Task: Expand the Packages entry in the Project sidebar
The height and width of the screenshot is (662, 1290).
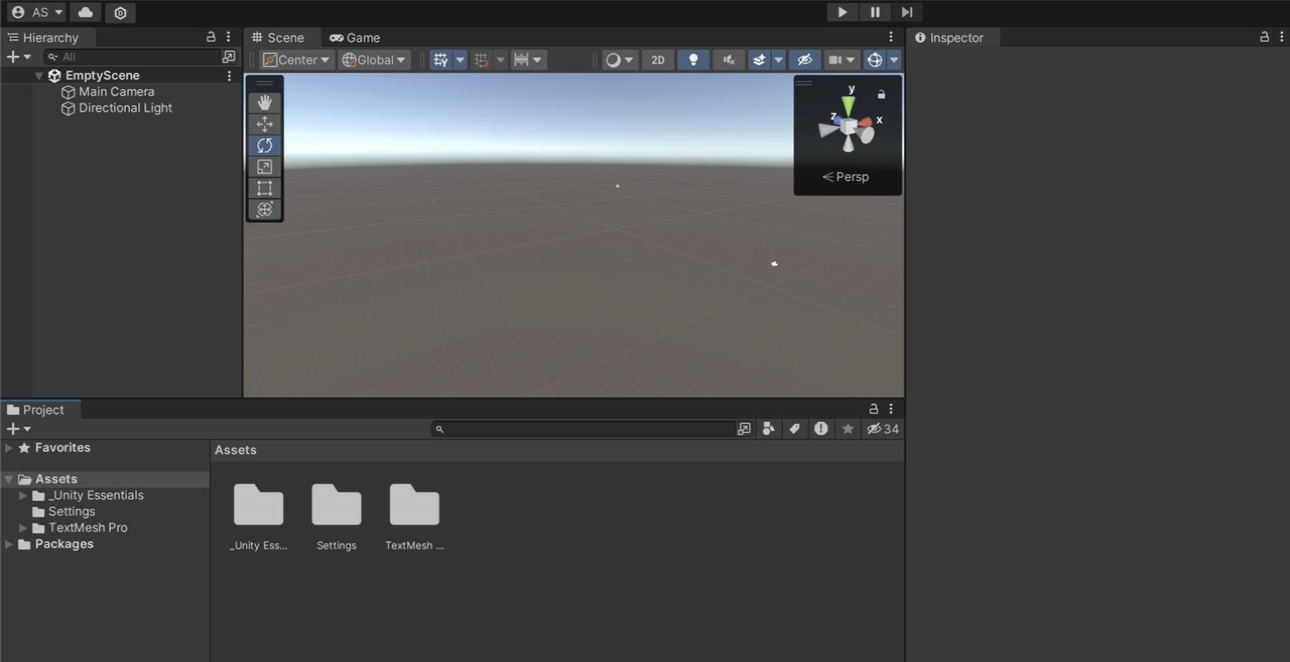Action: coord(8,543)
